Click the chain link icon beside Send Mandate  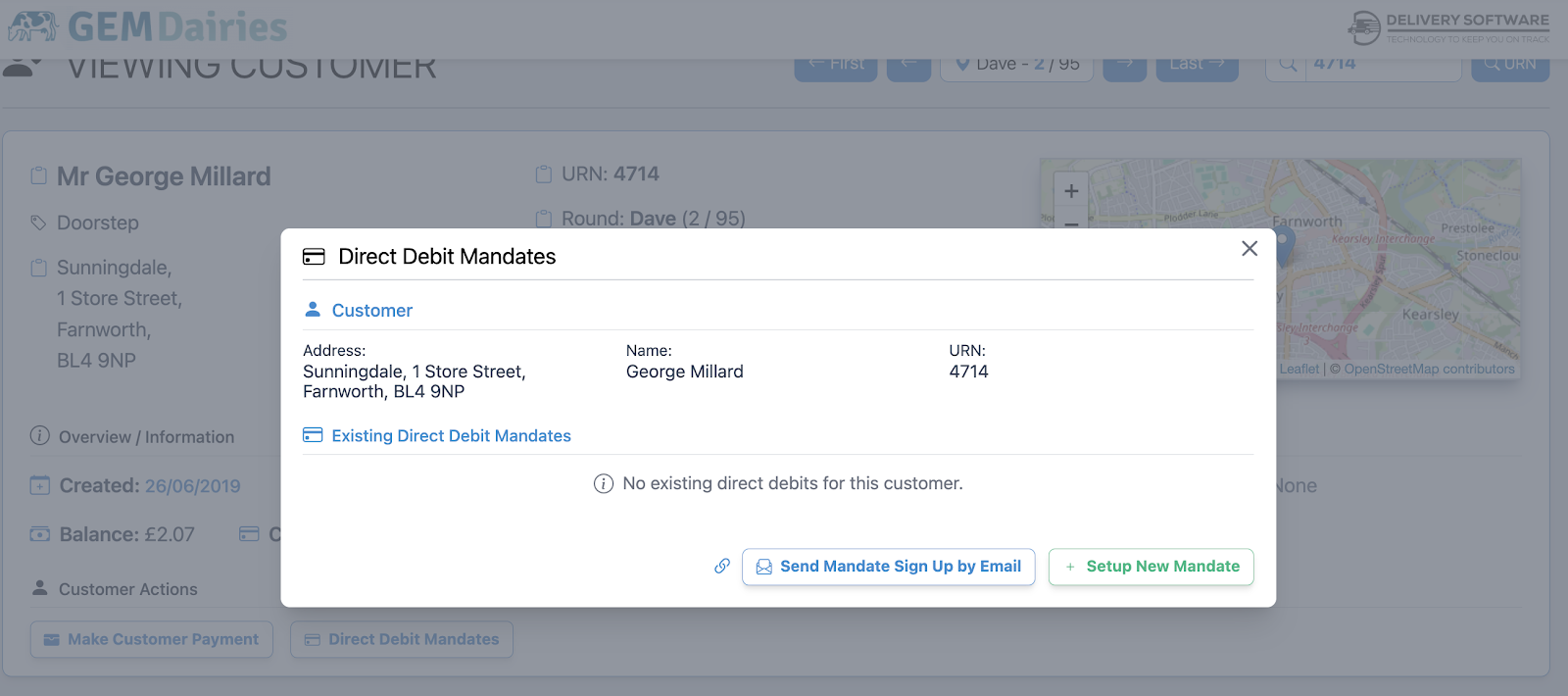pos(722,566)
